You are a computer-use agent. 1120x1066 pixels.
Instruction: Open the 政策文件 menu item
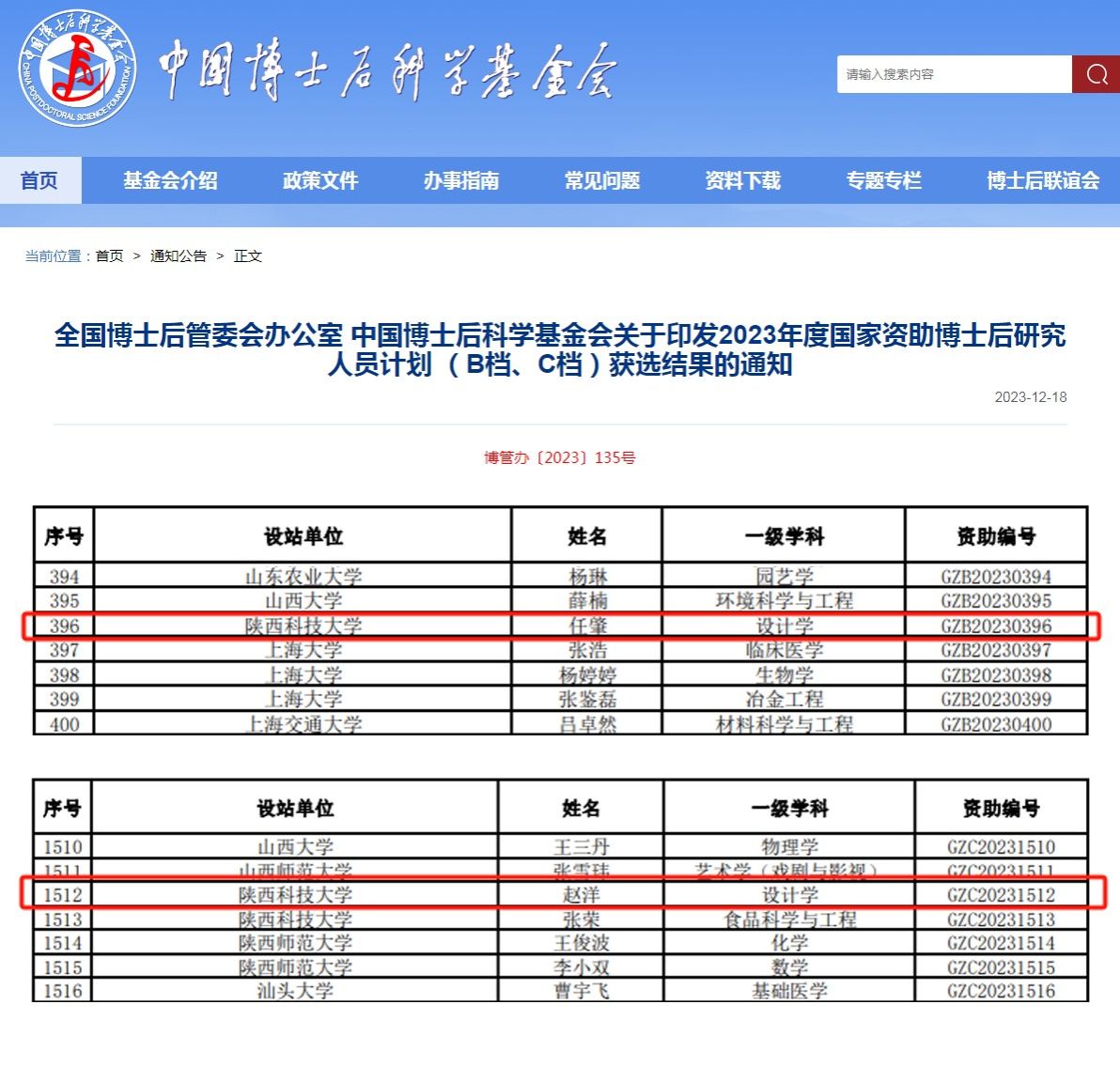(320, 180)
